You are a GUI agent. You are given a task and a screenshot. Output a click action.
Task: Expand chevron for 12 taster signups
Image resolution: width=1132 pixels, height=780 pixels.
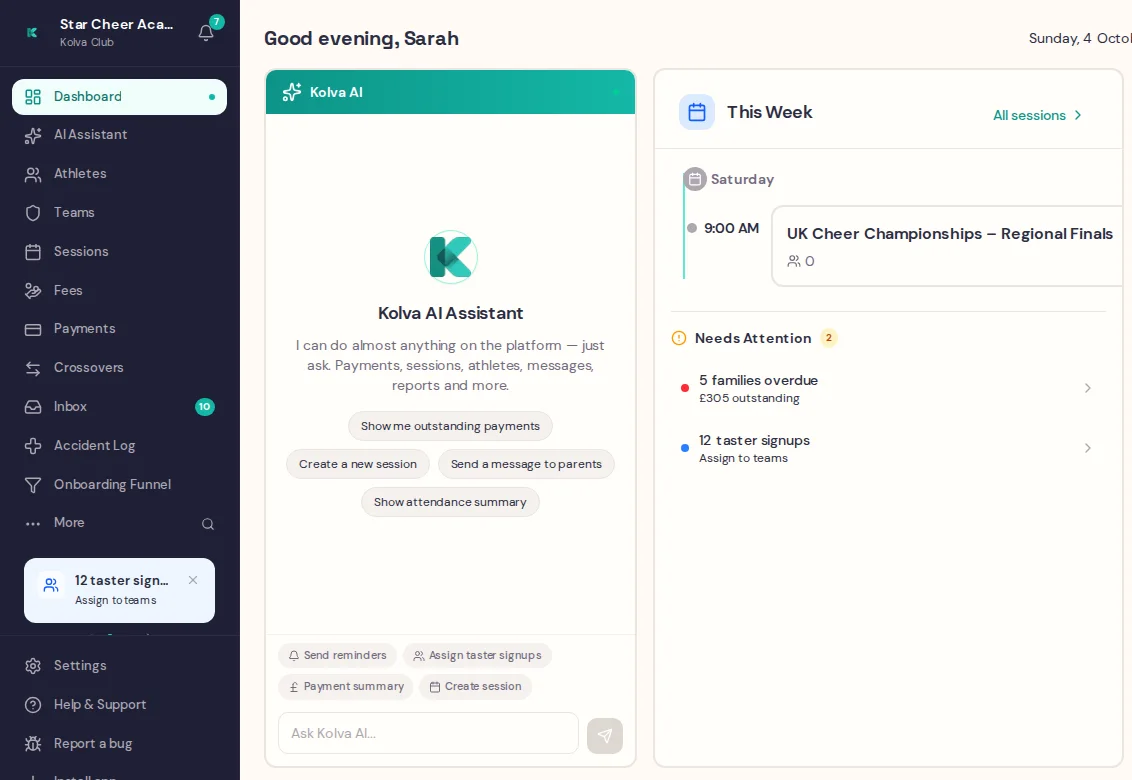1088,448
